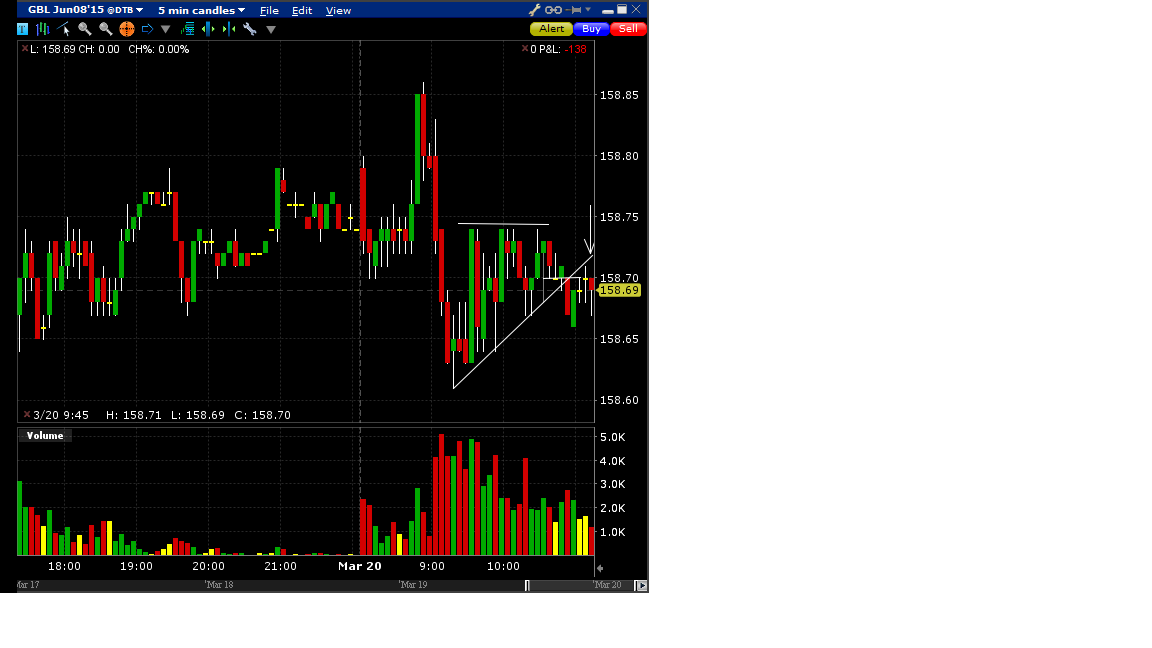The width and height of the screenshot is (1152, 648).
Task: Click the title bar wrench configure icon
Action: 534,10
